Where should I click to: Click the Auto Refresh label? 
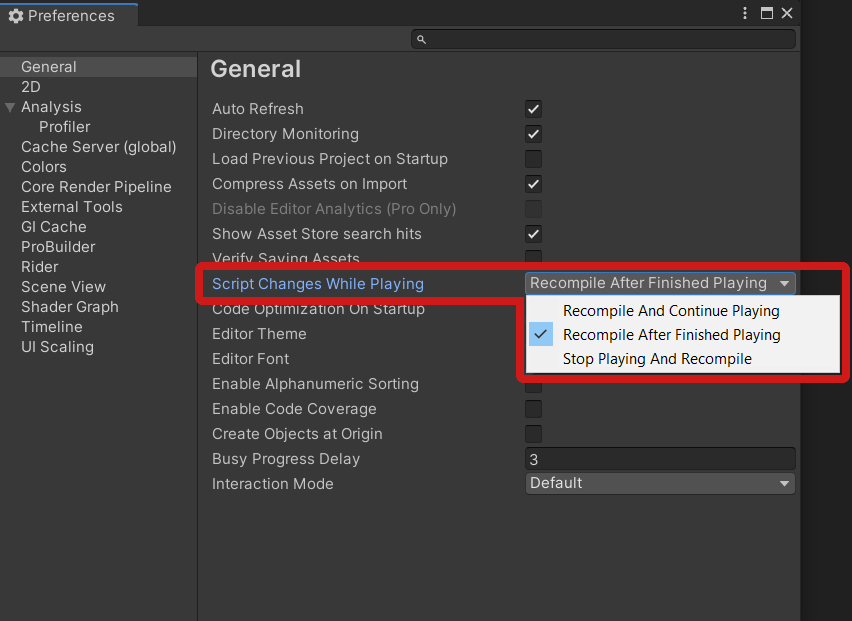(258, 109)
